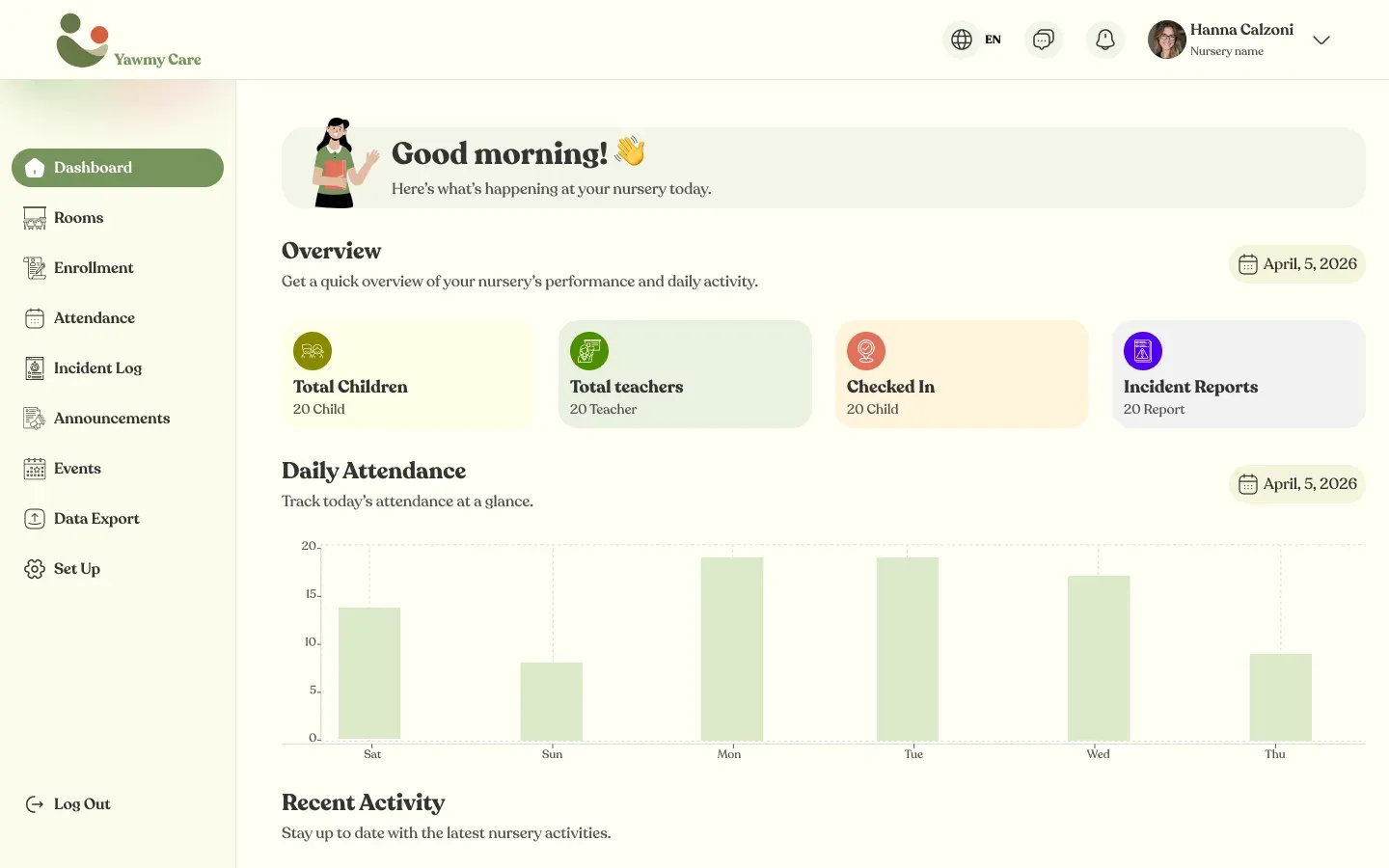Click the Log Out arrow icon
Image resolution: width=1389 pixels, height=868 pixels.
[x=35, y=804]
